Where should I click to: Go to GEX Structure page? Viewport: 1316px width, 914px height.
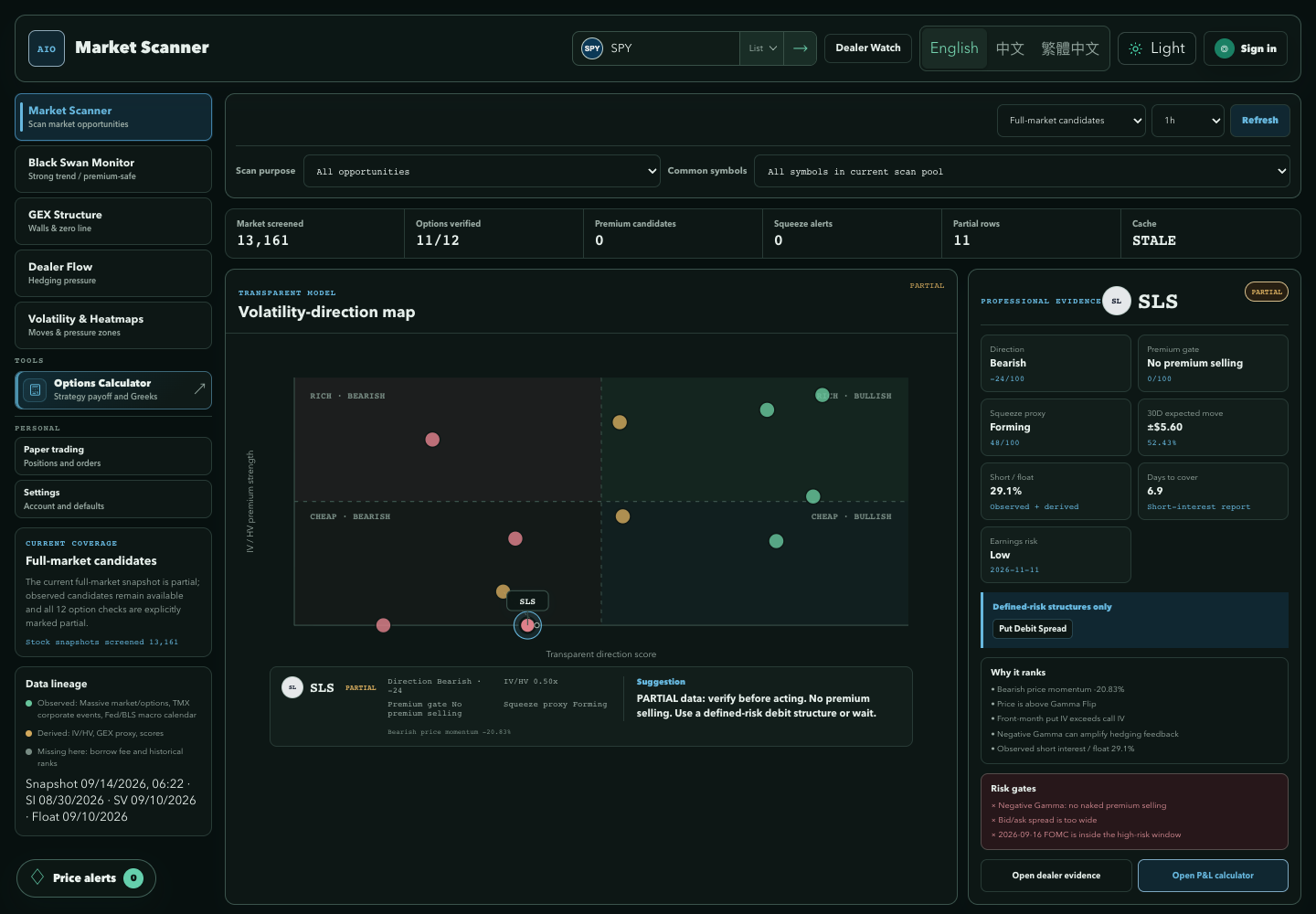113,221
